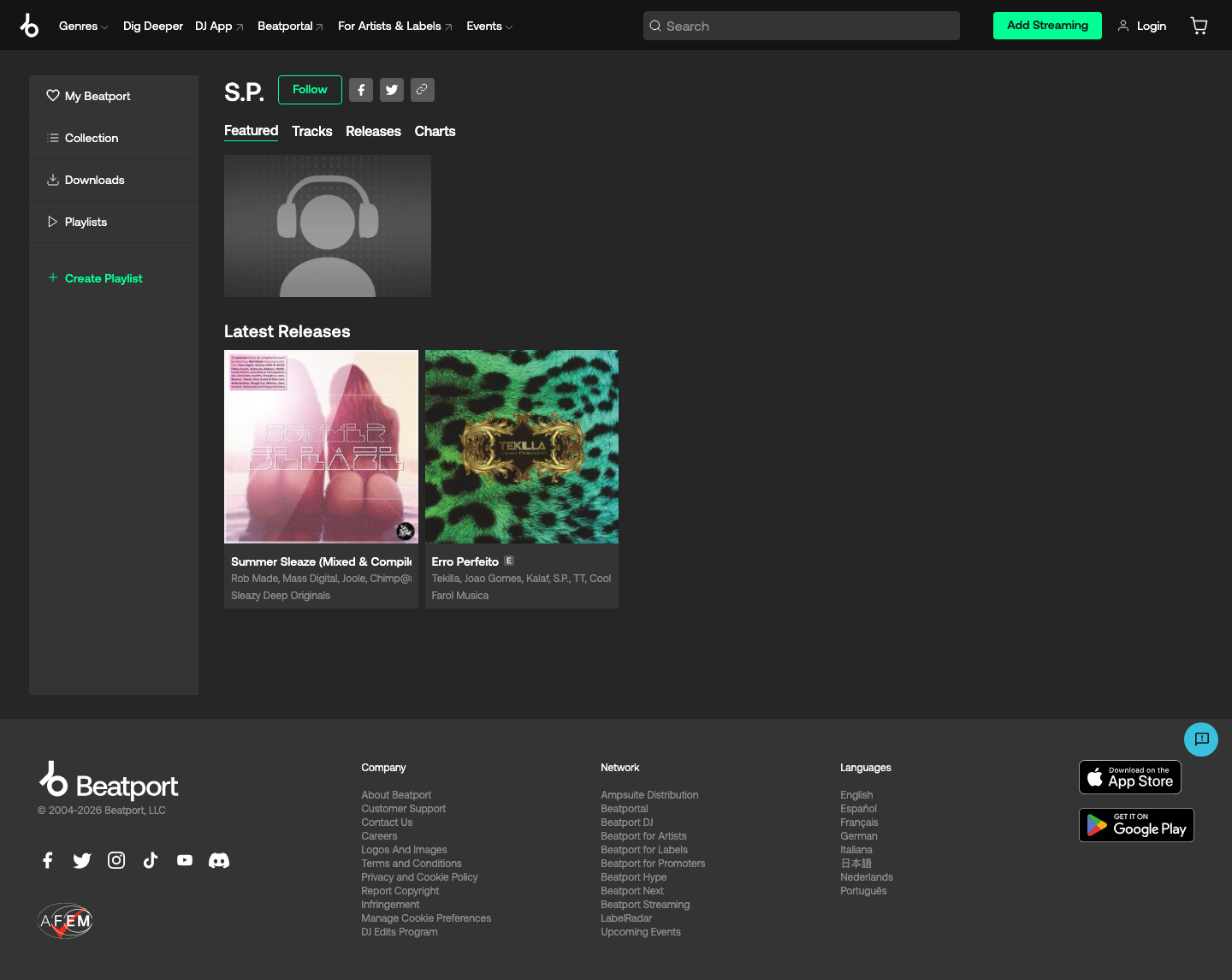This screenshot has height=980, width=1232.
Task: Open Beatport's Facebook page in footer
Action: click(x=48, y=860)
